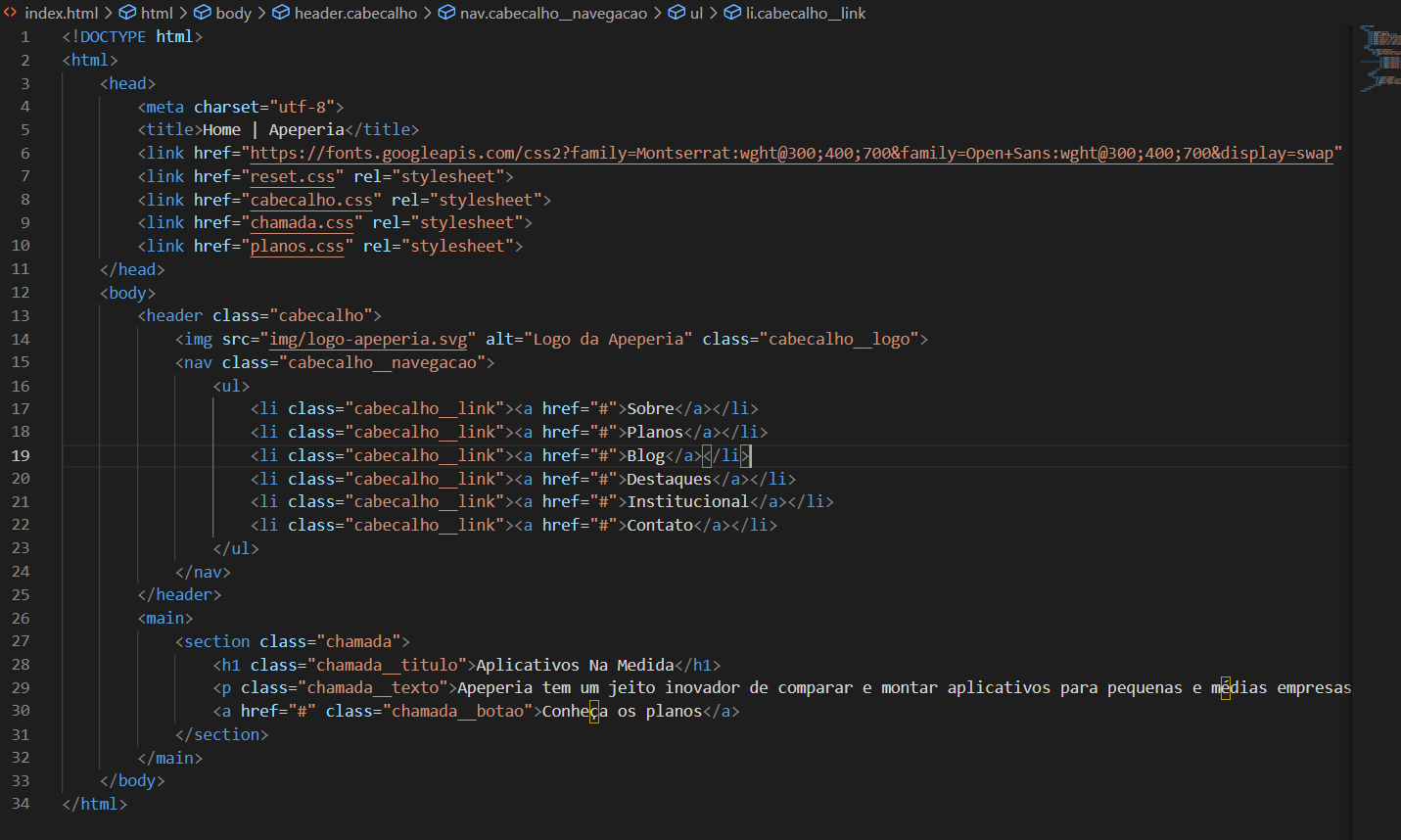Click the title text "Home | Apeperia"
1401x840 pixels.
pyautogui.click(x=273, y=129)
